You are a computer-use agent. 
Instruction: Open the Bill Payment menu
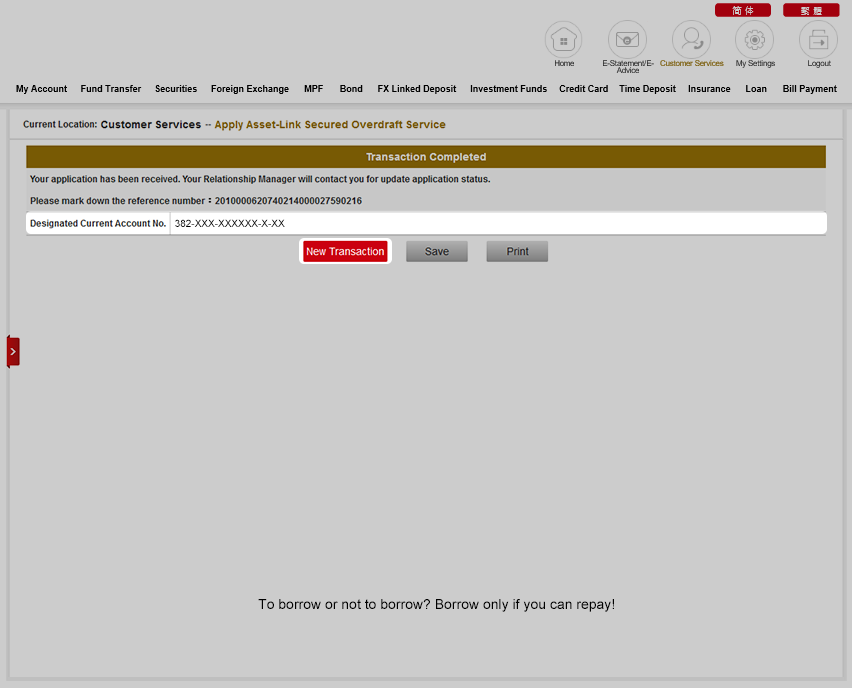(x=809, y=89)
